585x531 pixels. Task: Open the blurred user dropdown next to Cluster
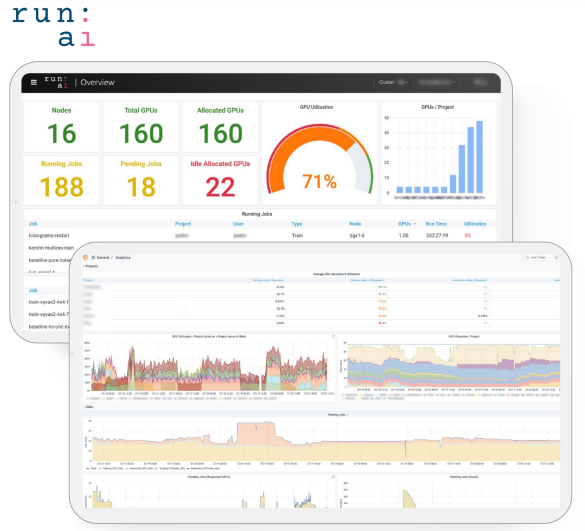(x=437, y=82)
